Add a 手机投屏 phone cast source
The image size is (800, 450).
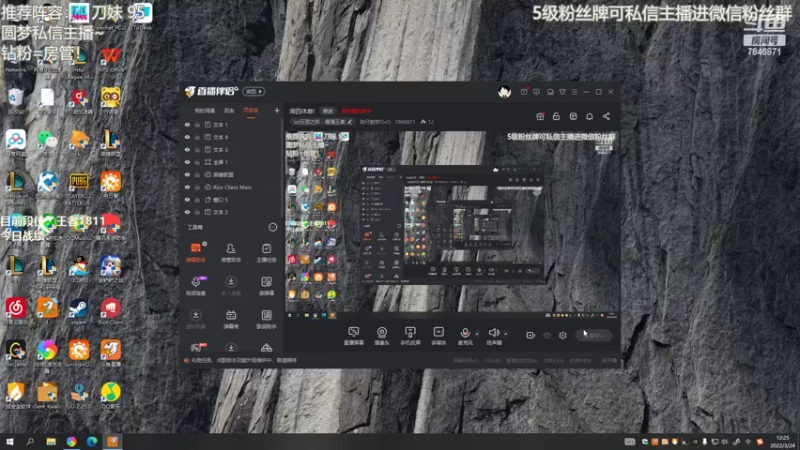click(410, 336)
